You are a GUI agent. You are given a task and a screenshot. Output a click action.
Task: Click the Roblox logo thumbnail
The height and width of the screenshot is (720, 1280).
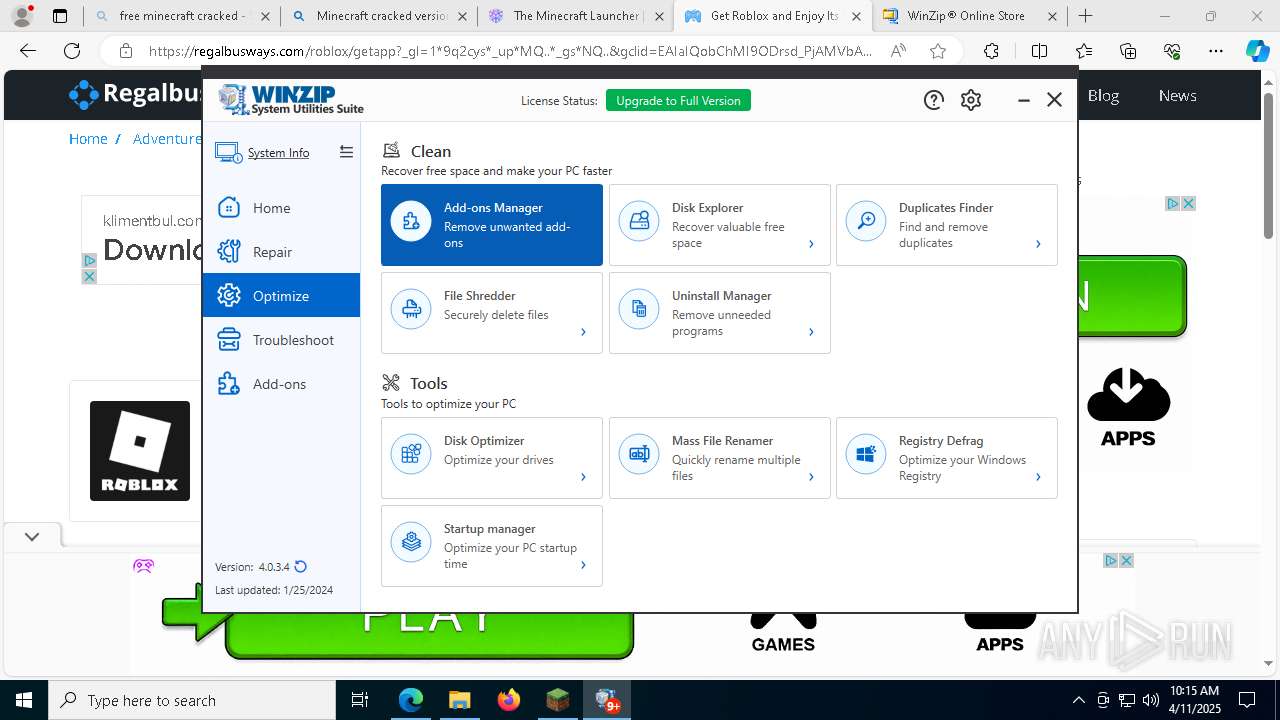[x=140, y=451]
